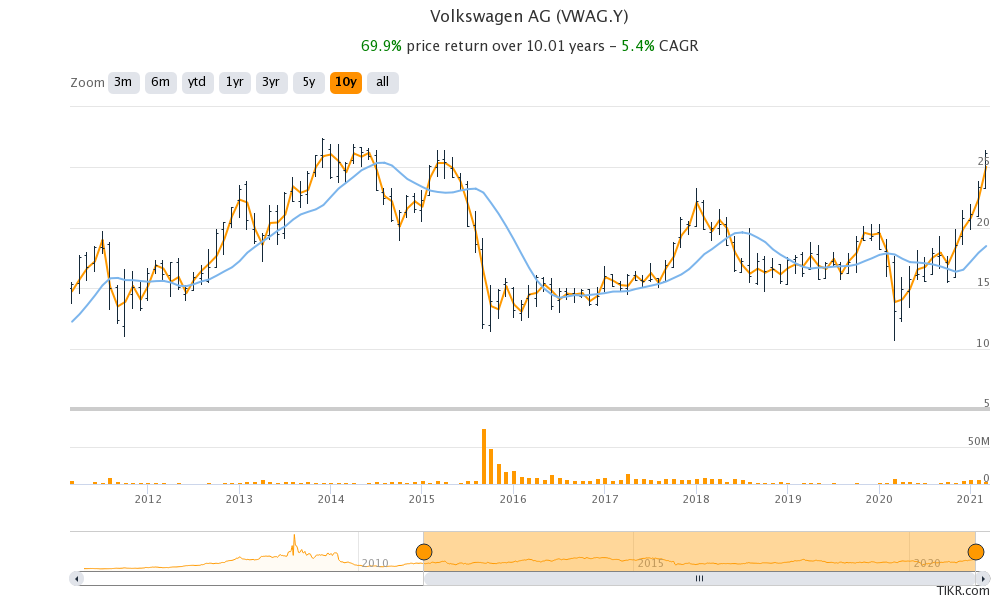Screen dimensions: 1000x600
Task: Select the 6m zoom range
Action: point(160,82)
